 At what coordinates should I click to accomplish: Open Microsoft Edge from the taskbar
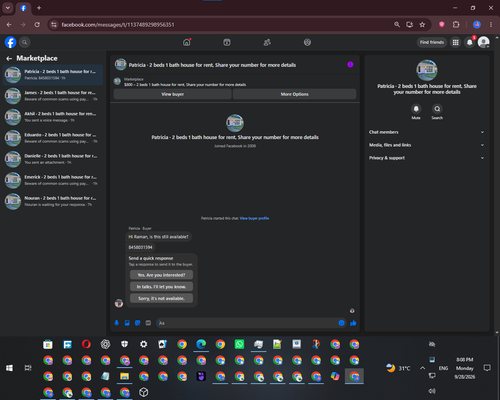pyautogui.click(x=201, y=344)
